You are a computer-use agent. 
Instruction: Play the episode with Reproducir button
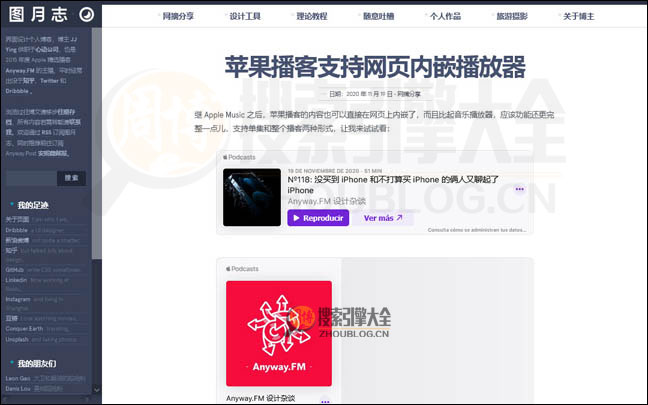(318, 218)
